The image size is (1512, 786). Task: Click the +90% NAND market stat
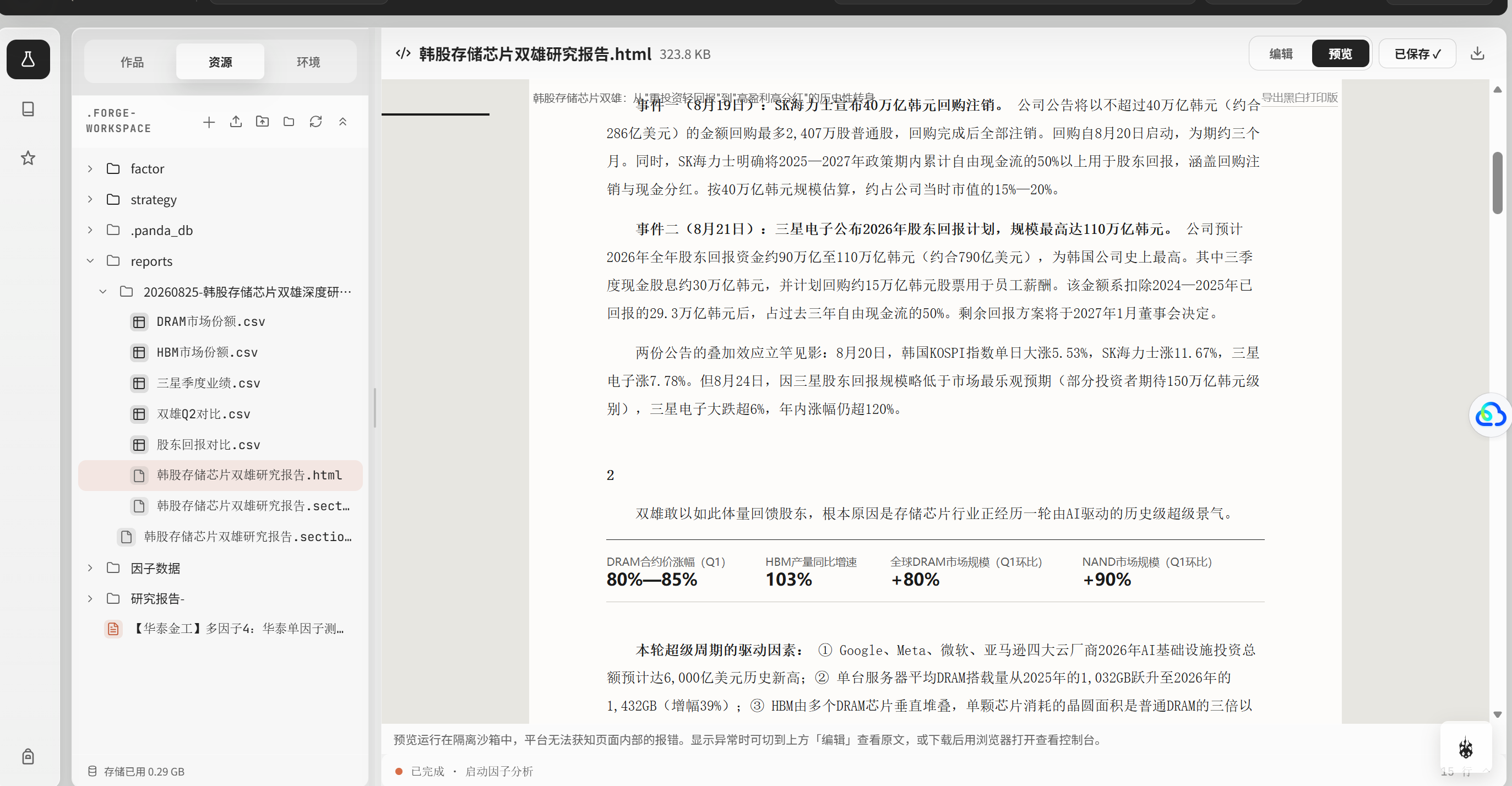[1106, 580]
